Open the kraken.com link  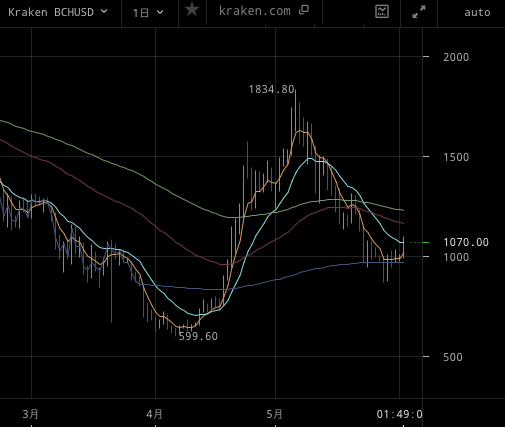pyautogui.click(x=255, y=11)
